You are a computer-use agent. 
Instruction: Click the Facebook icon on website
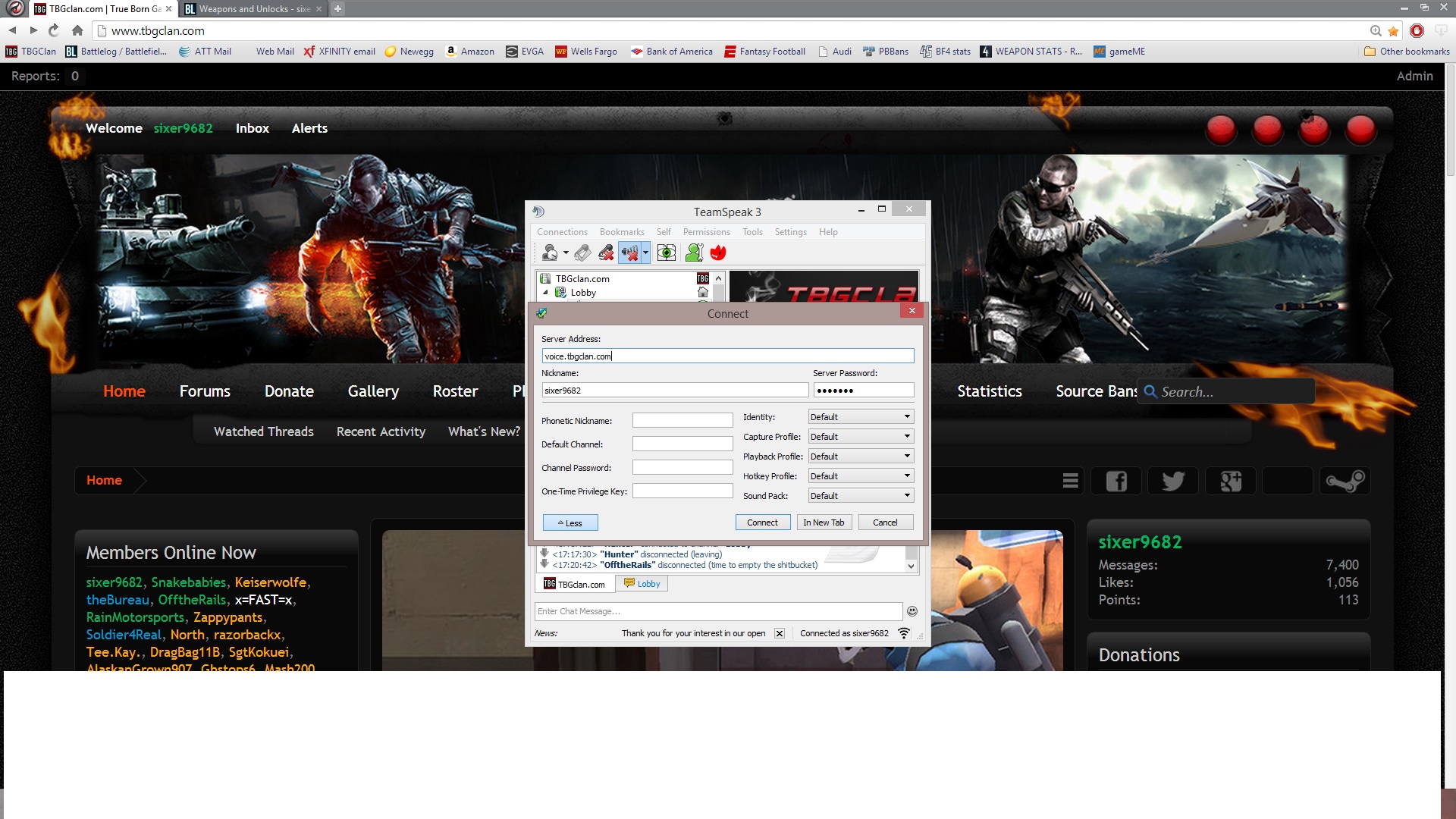(x=1116, y=481)
